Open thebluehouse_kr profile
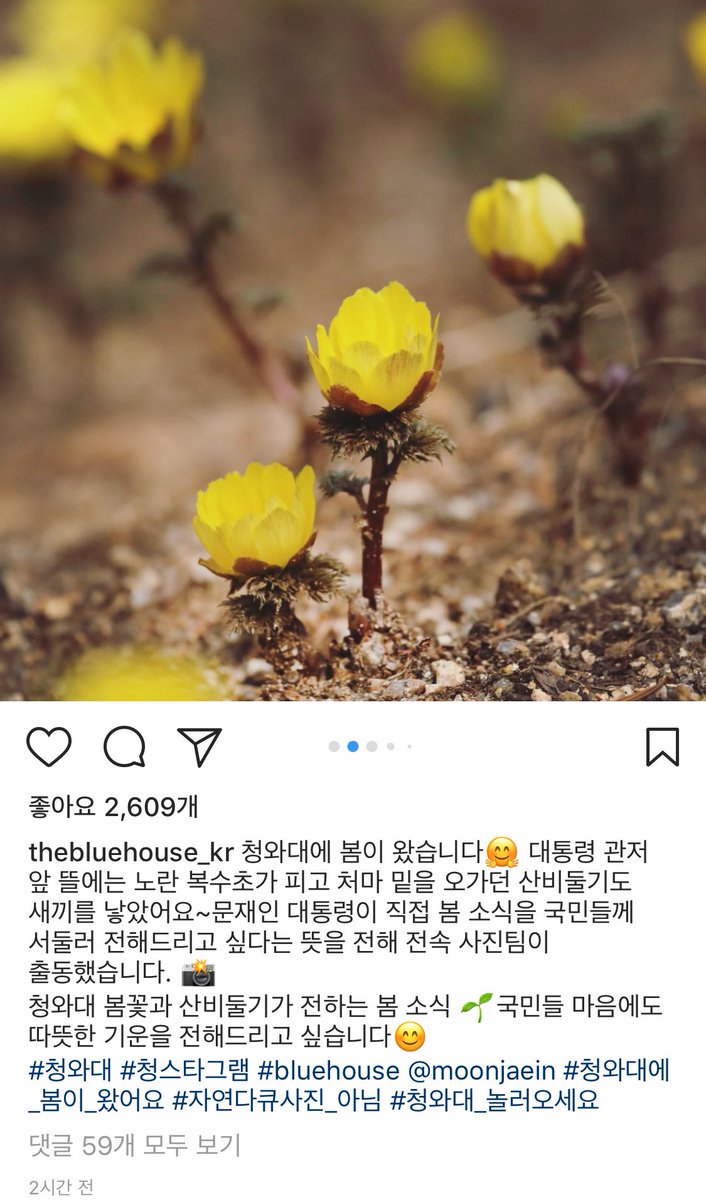The height and width of the screenshot is (1200, 706). coord(131,853)
